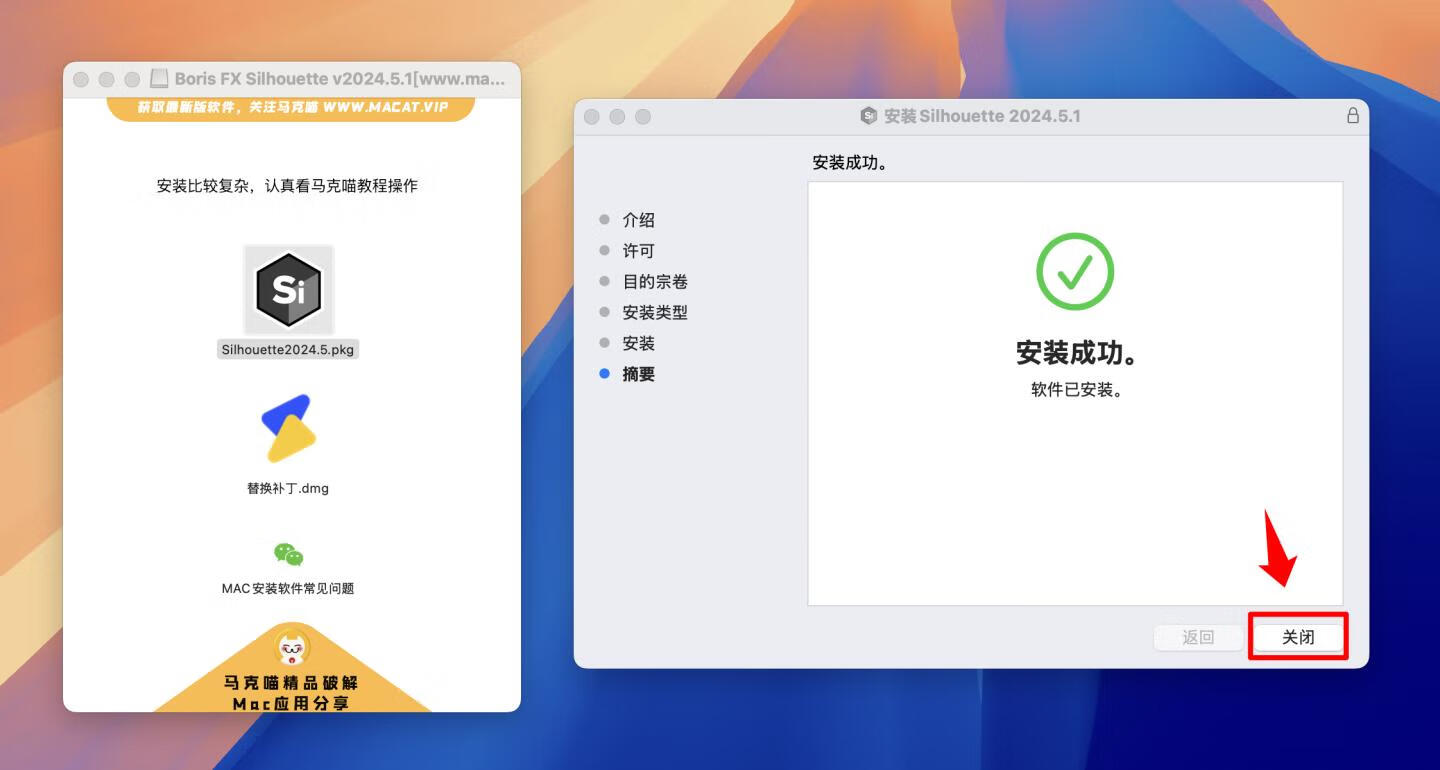Image resolution: width=1440 pixels, height=770 pixels.
Task: Click the cat mascot logo in the Finder window
Action: (292, 648)
